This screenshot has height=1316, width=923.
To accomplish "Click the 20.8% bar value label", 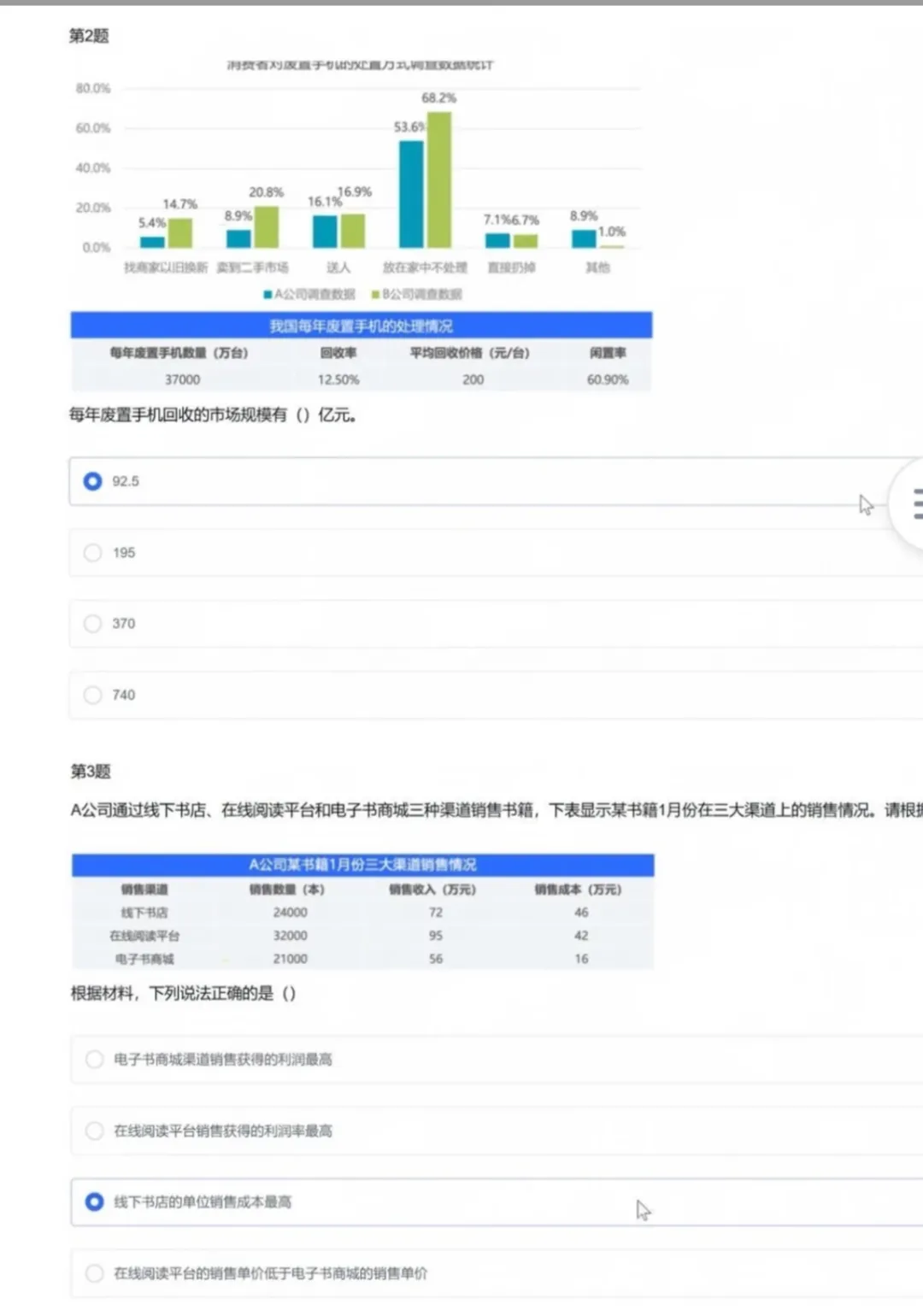I will tap(266, 192).
